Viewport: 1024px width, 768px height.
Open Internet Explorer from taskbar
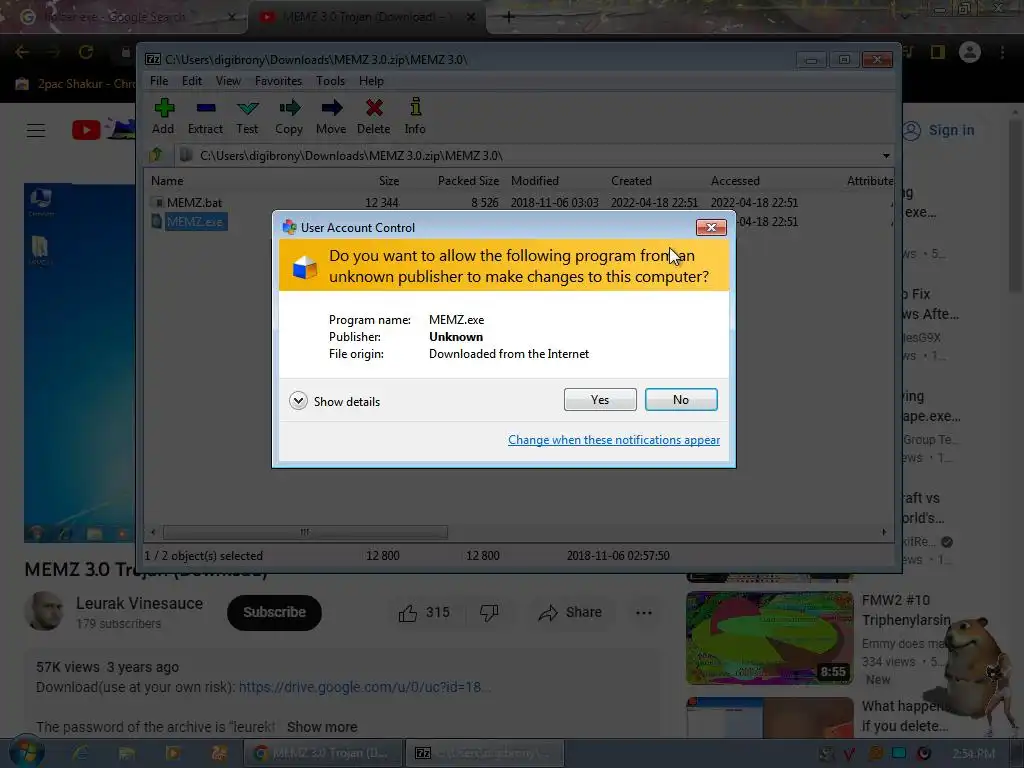(80, 753)
